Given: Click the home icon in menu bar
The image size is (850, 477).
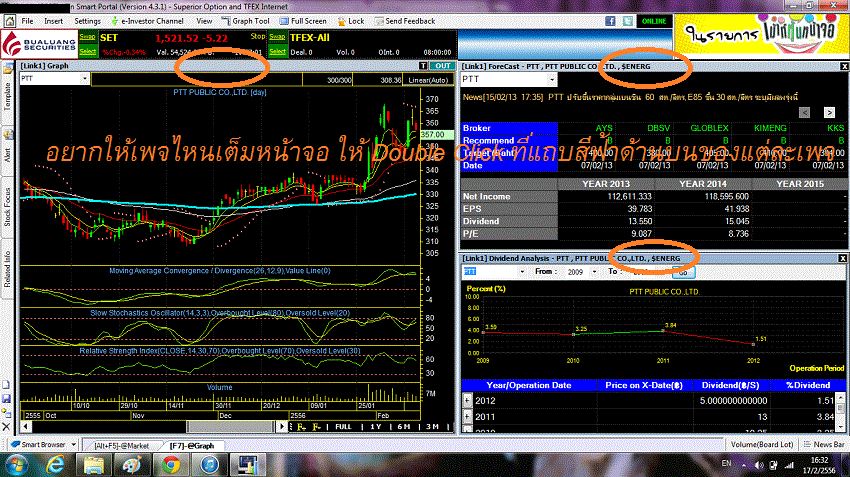Looking at the screenshot, I should (10, 21).
